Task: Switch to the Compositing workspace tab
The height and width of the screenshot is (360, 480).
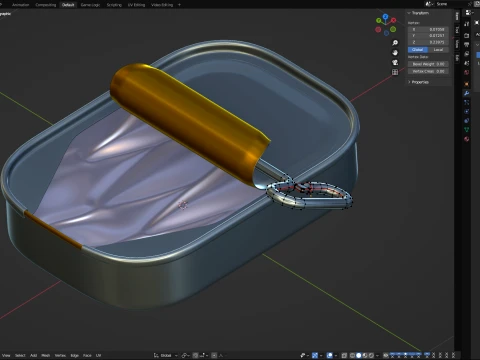Action: click(x=46, y=5)
